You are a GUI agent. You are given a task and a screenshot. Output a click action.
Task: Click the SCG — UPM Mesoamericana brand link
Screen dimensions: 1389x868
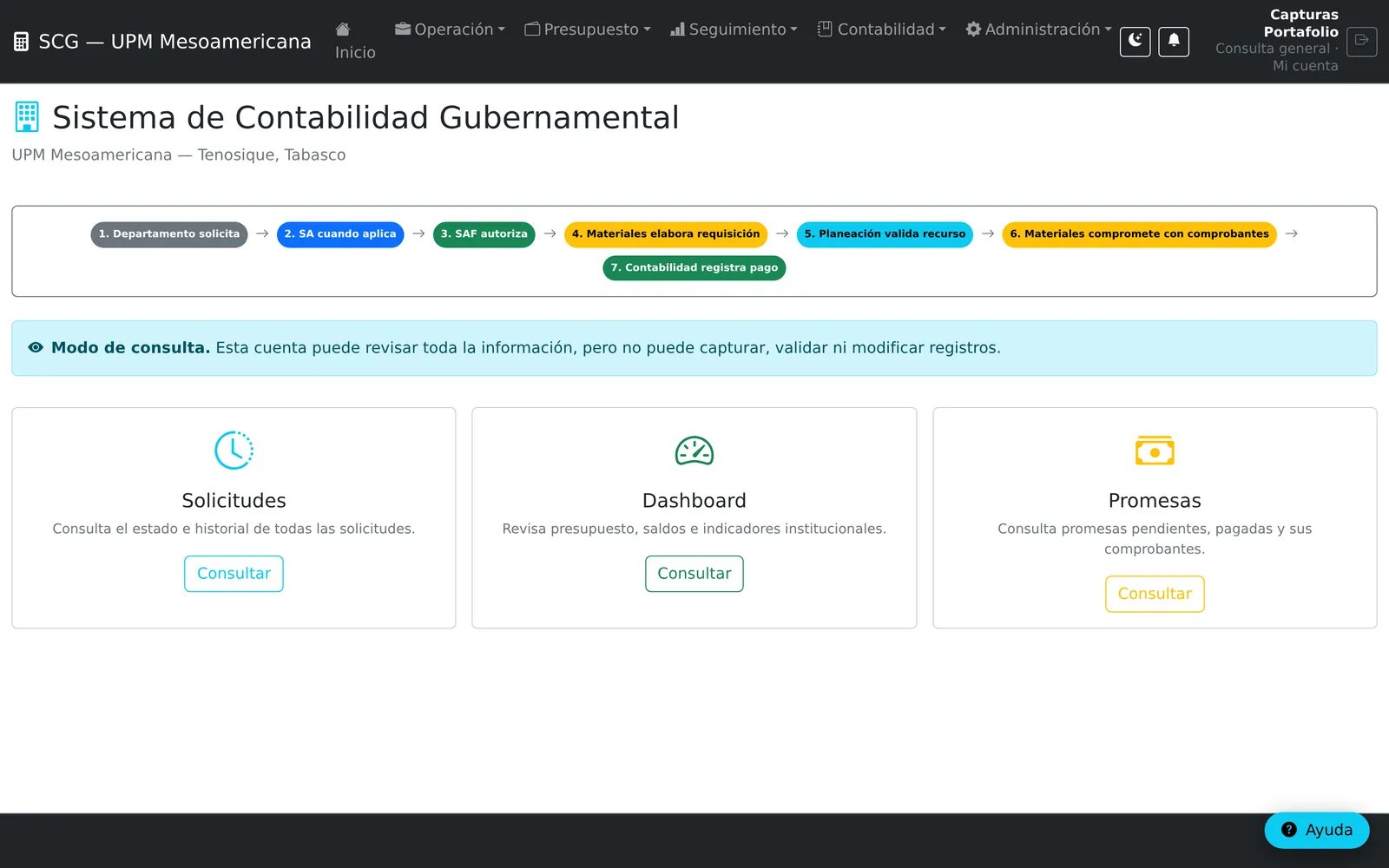pyautogui.click(x=162, y=42)
